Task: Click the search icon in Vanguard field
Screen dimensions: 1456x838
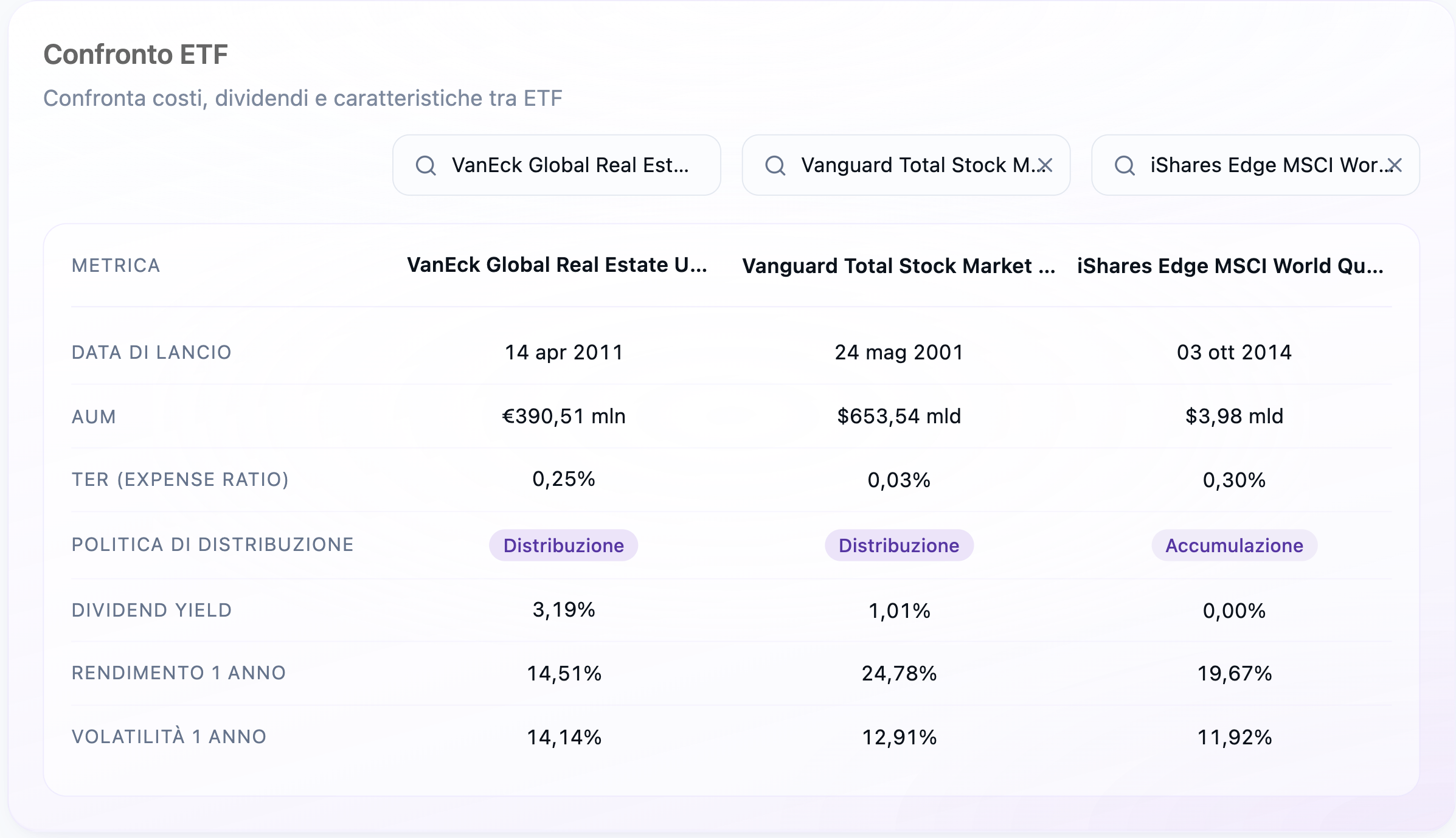Action: pos(775,165)
